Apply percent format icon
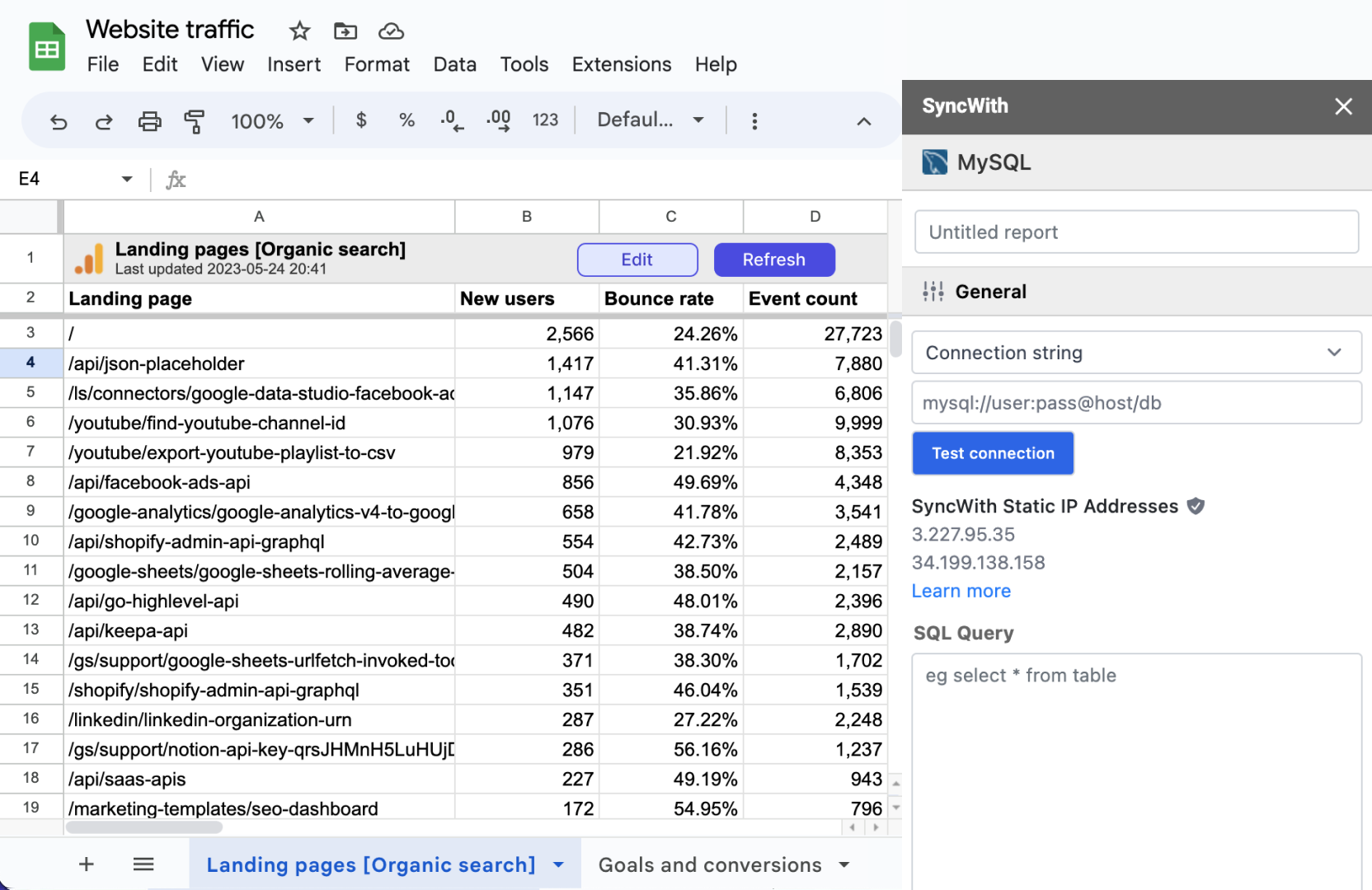Viewport: 1372px width, 890px height. click(406, 120)
